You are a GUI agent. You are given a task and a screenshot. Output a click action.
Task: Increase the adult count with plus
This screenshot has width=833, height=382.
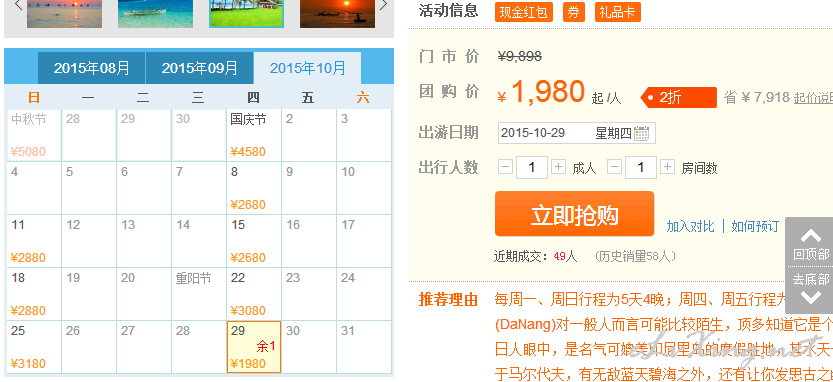pyautogui.click(x=558, y=167)
